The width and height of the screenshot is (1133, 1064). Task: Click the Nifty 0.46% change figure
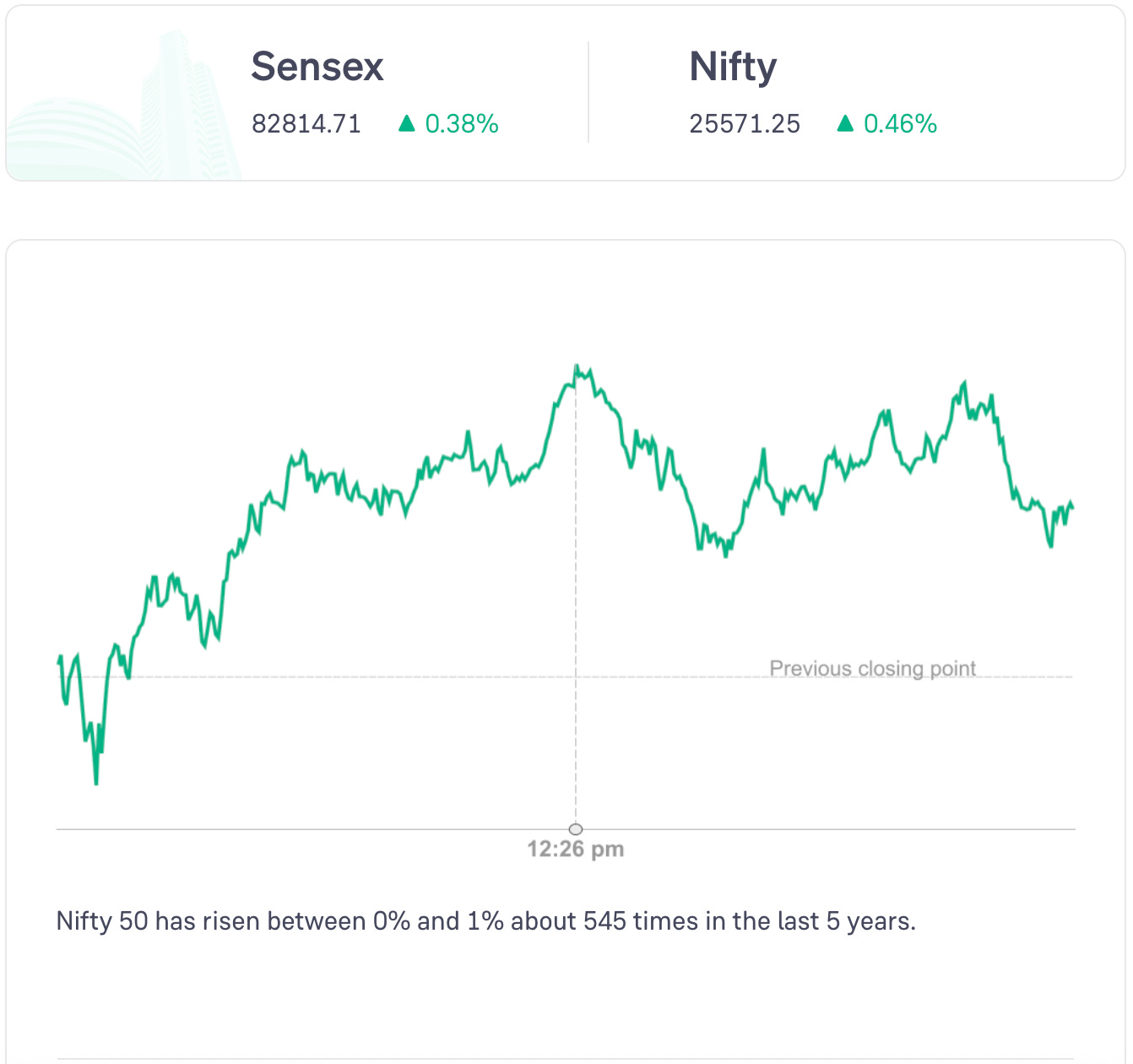coord(900,124)
